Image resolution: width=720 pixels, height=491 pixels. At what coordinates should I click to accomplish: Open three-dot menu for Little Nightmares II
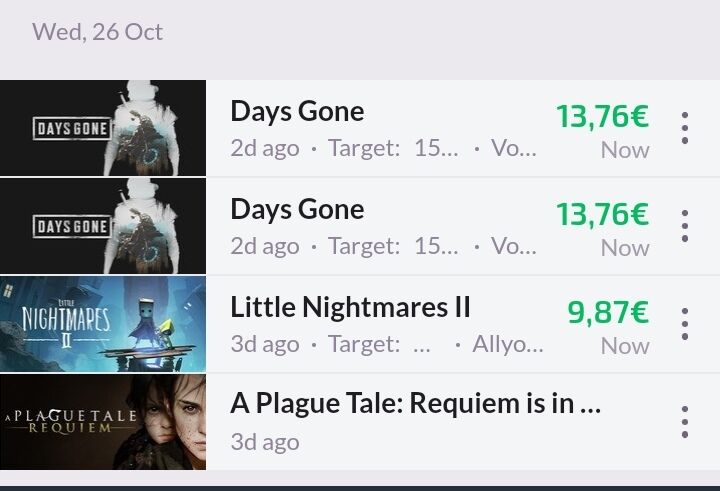tap(685, 324)
